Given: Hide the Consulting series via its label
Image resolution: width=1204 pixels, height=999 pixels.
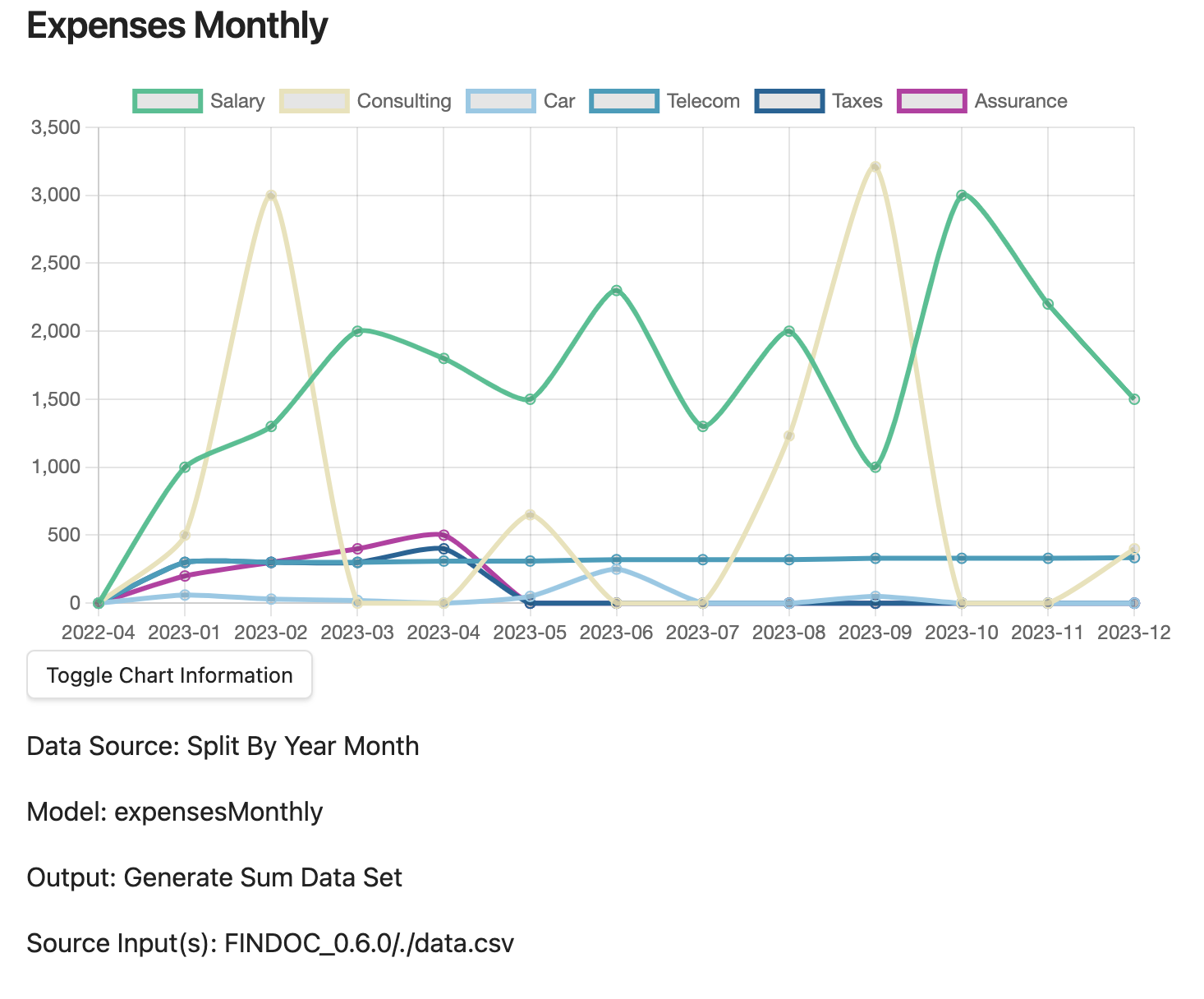Looking at the screenshot, I should point(404,101).
